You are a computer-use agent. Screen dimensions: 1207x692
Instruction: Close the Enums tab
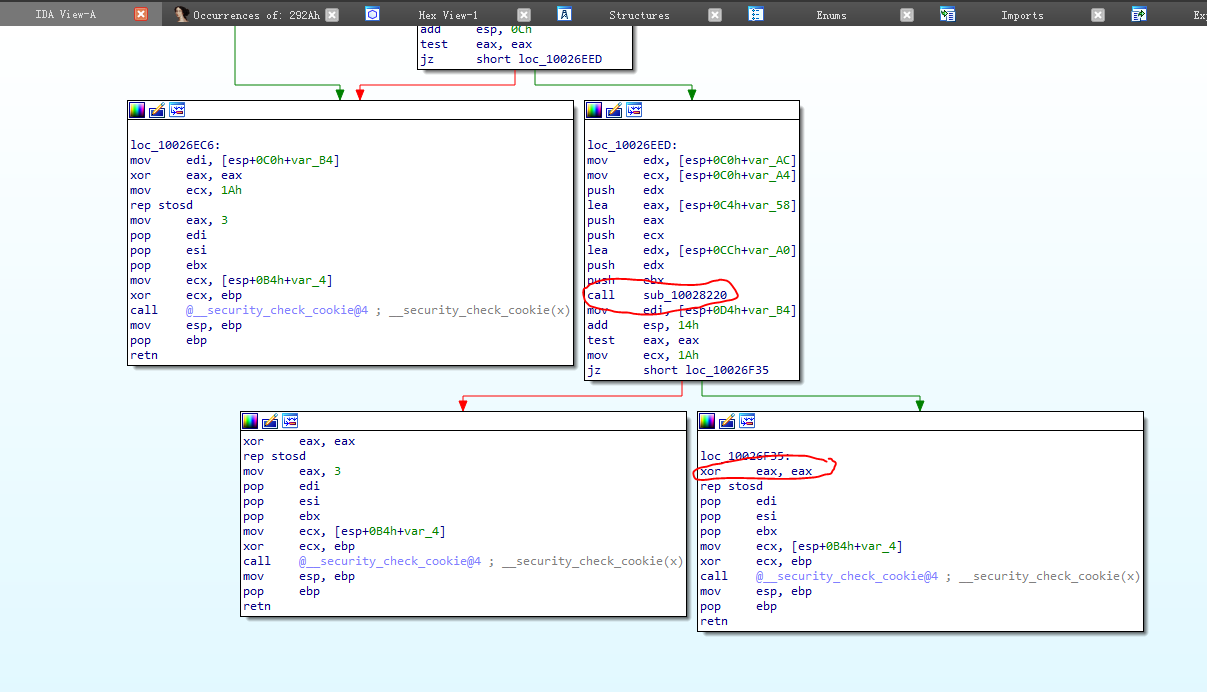[906, 15]
